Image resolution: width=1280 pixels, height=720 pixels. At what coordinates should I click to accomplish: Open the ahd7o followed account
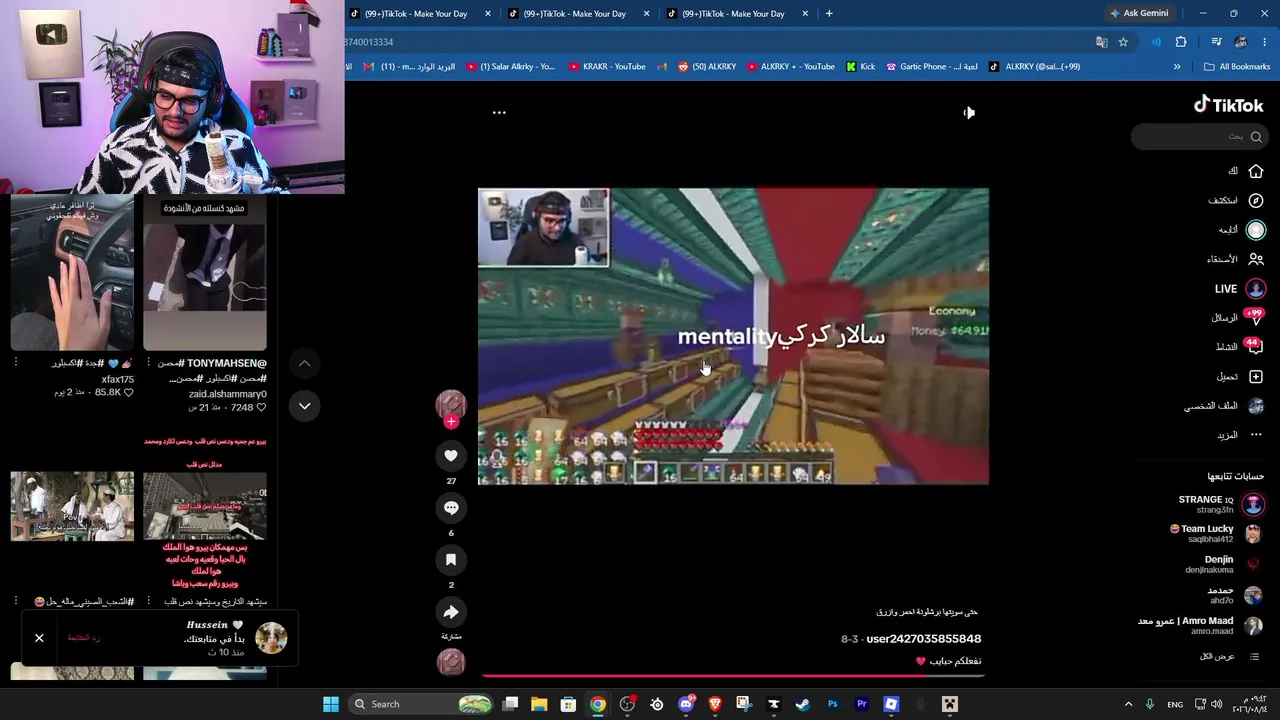click(x=1236, y=596)
